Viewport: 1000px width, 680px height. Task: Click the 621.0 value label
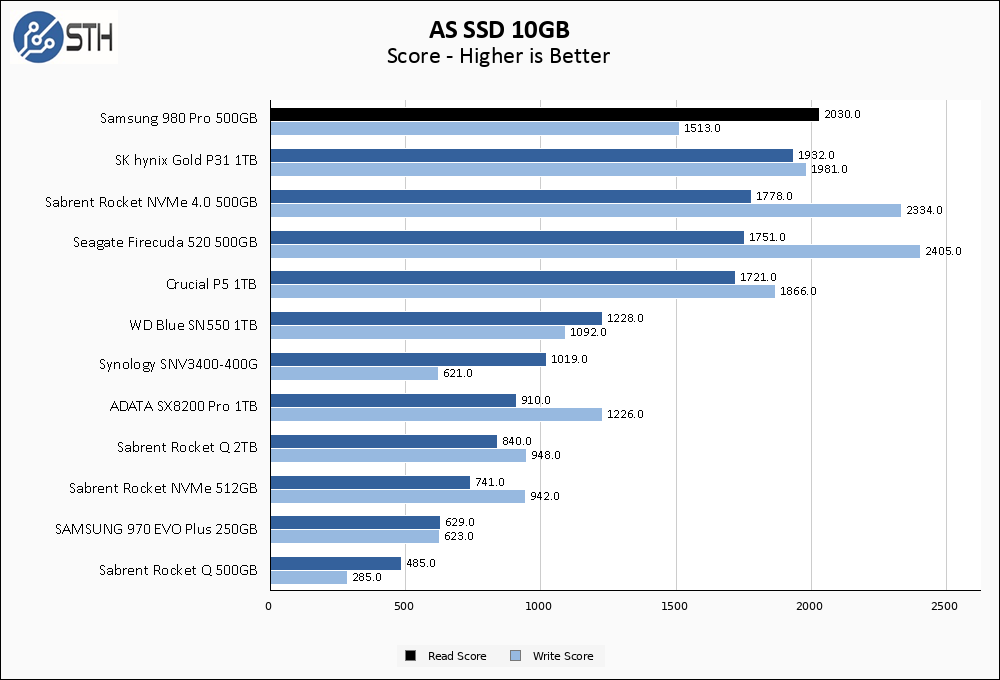point(458,373)
